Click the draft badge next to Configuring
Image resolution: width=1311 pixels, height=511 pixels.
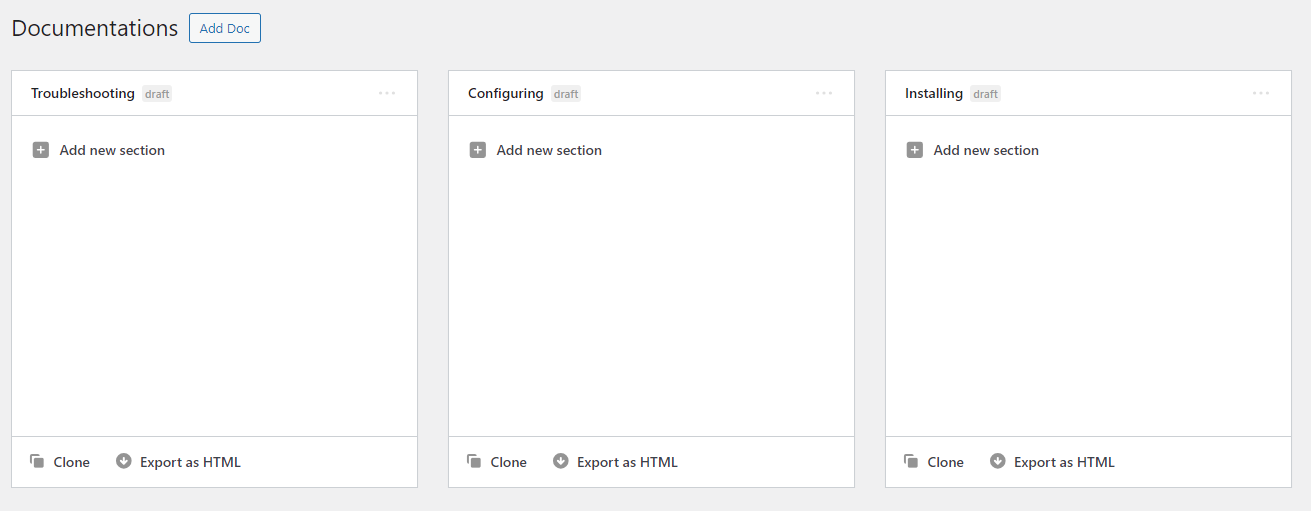566,94
